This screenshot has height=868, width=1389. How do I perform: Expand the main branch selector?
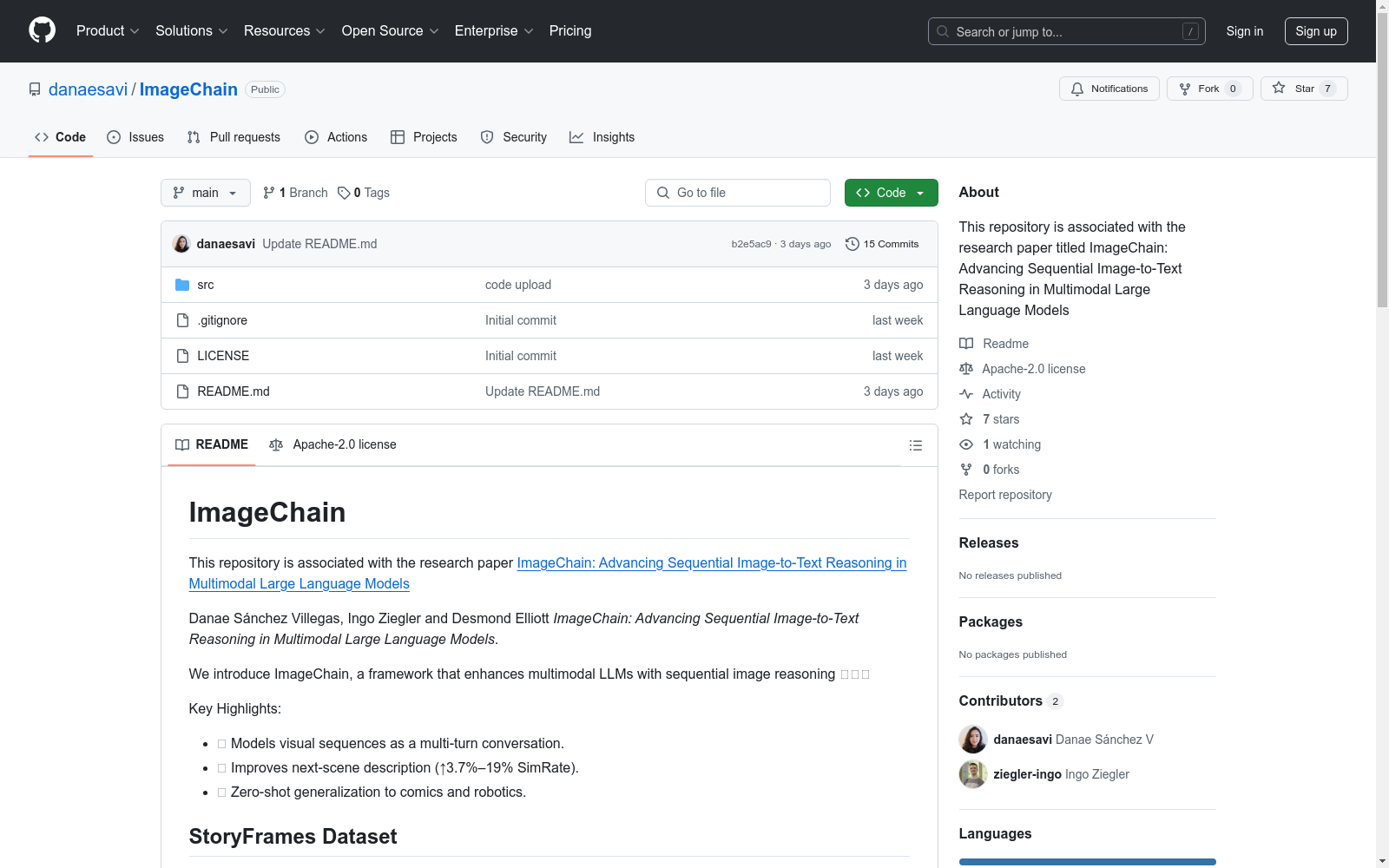206,193
